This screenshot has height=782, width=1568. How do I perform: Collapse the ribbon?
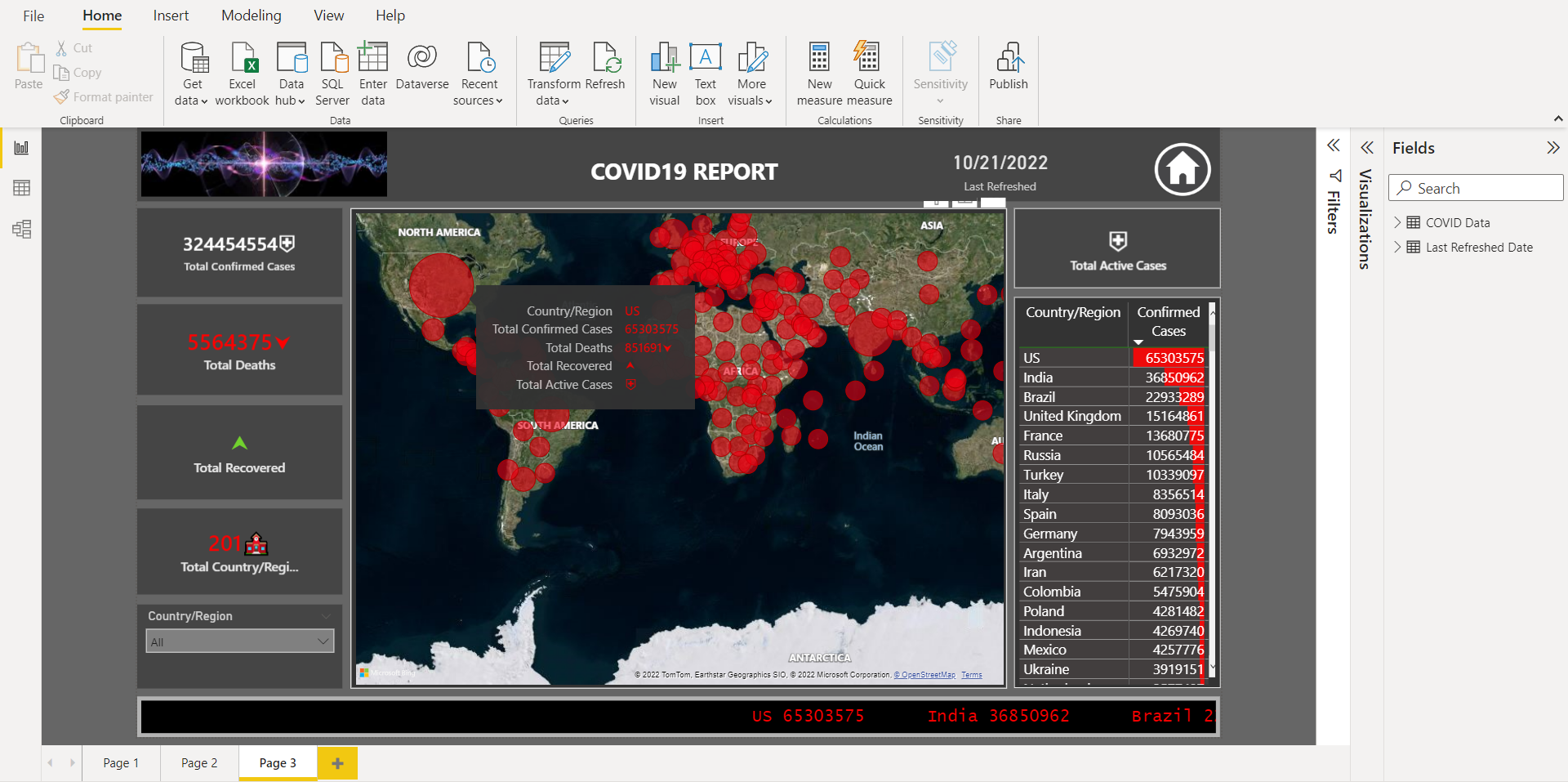click(1558, 119)
